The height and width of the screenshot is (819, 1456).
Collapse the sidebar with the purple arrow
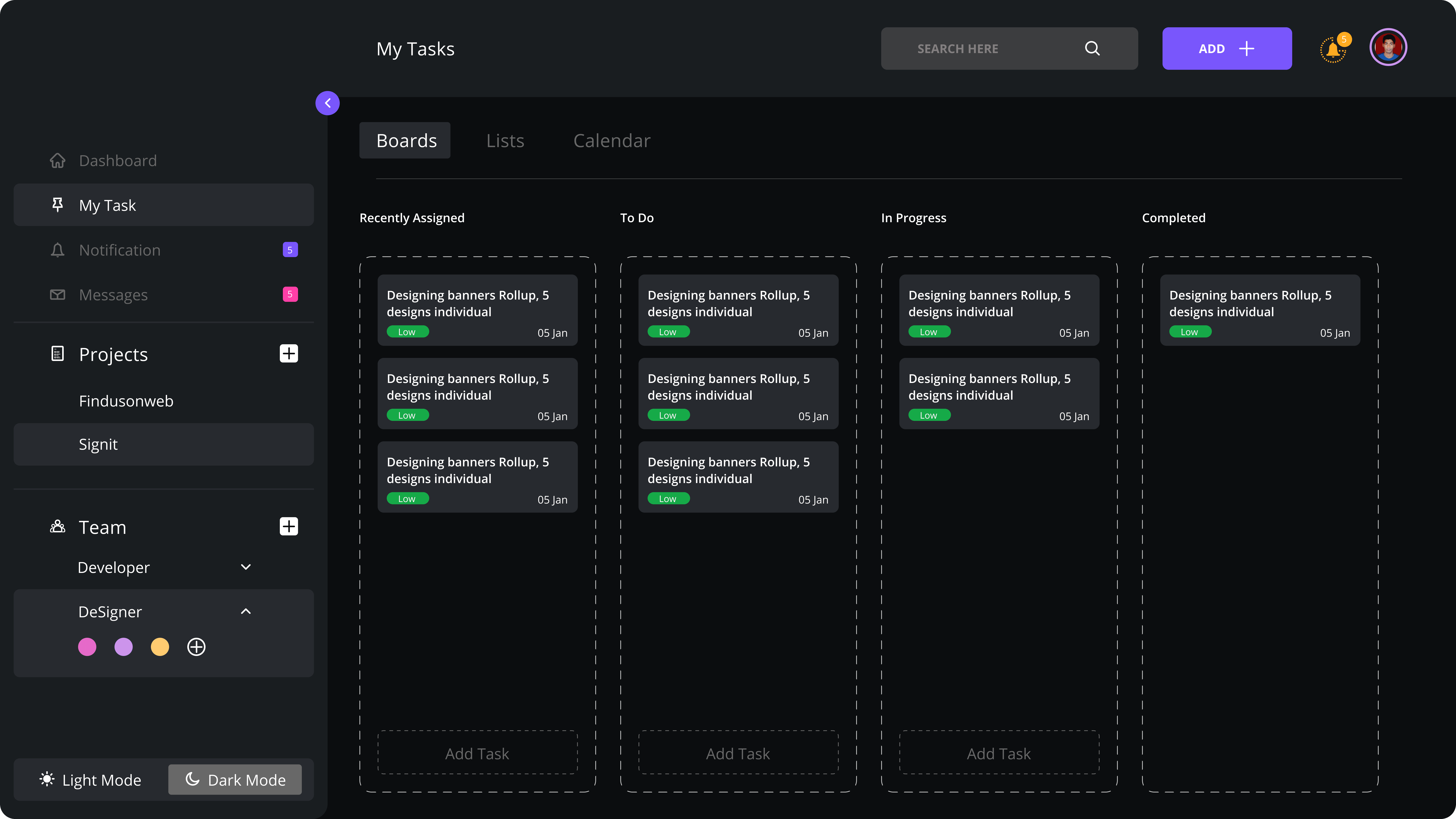pyautogui.click(x=327, y=103)
